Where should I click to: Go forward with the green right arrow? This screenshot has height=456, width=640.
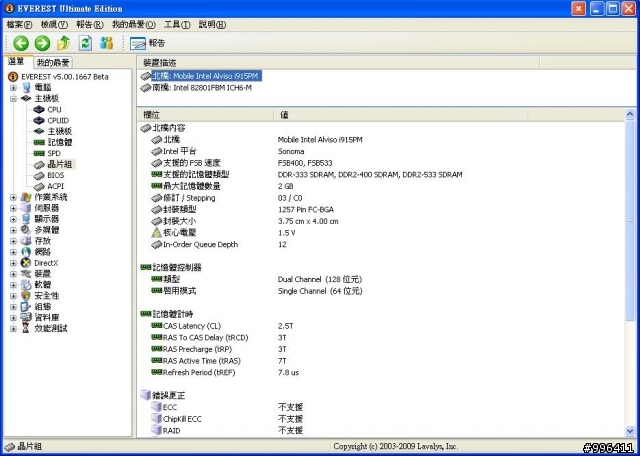coord(42,43)
